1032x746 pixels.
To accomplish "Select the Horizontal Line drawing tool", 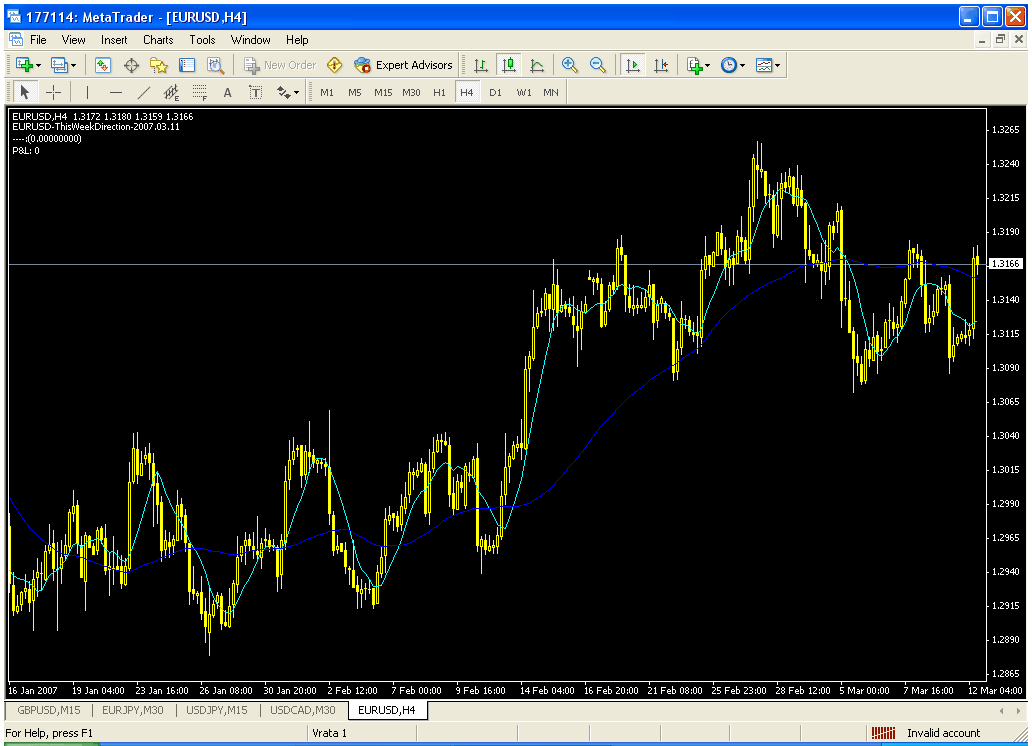I will pos(116,92).
